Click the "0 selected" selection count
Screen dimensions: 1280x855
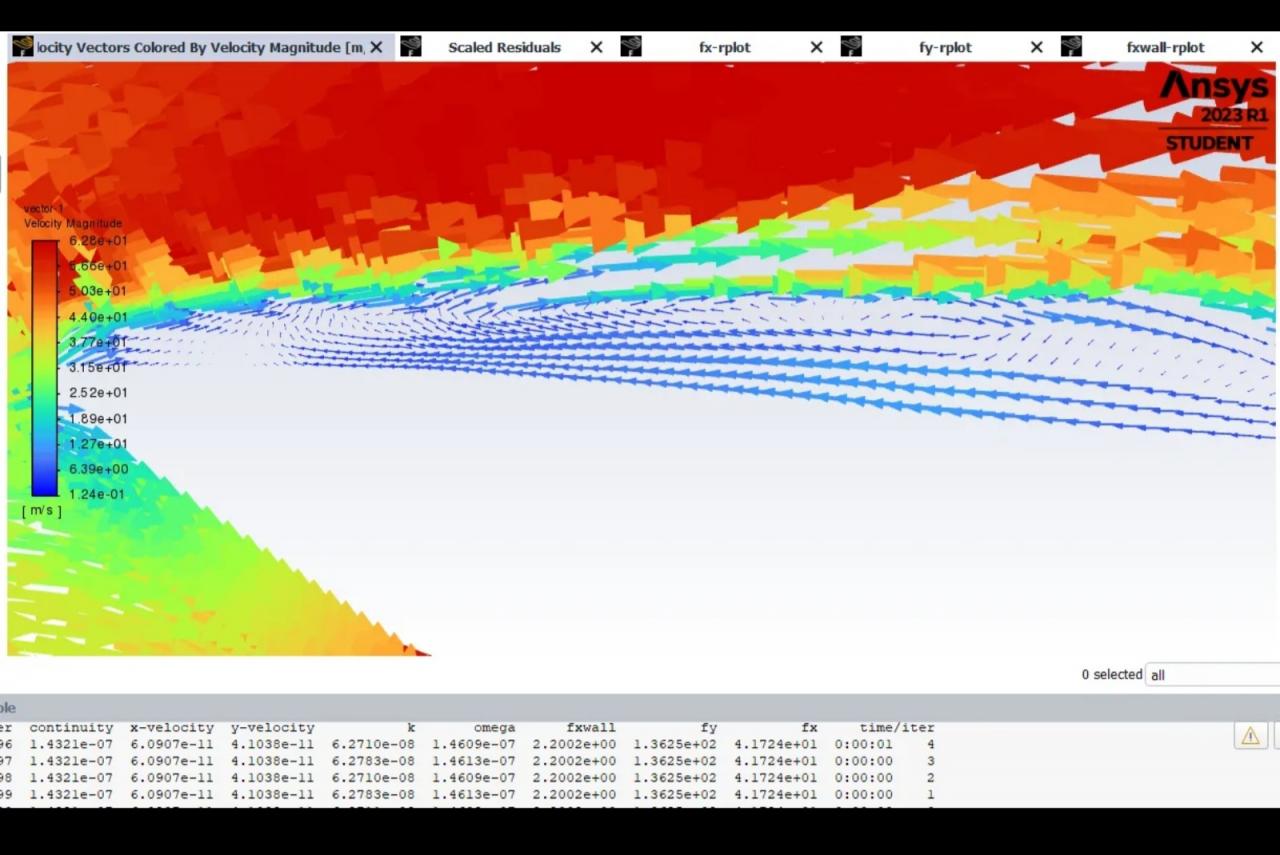coord(1111,674)
